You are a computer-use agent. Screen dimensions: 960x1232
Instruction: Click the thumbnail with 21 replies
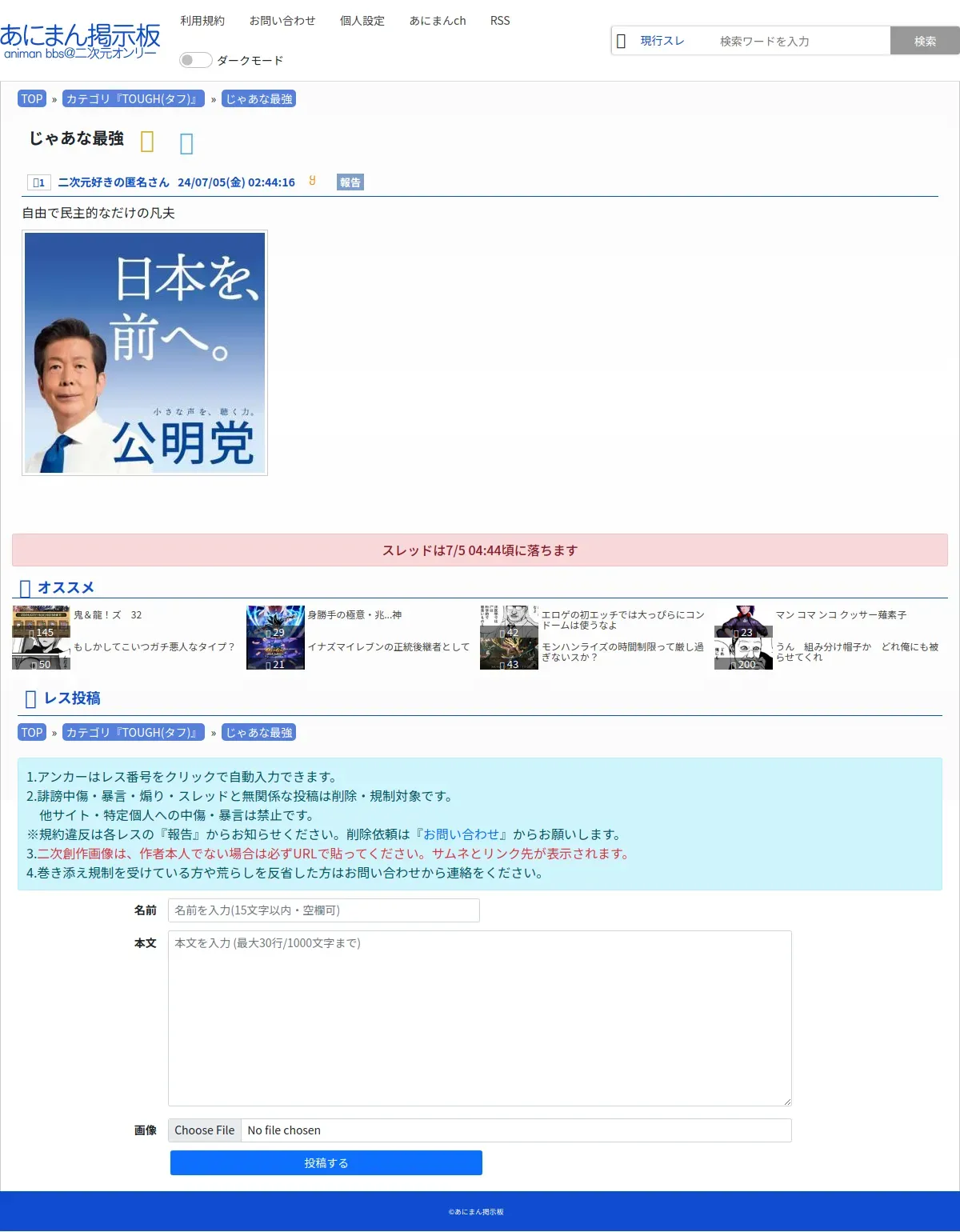(275, 654)
